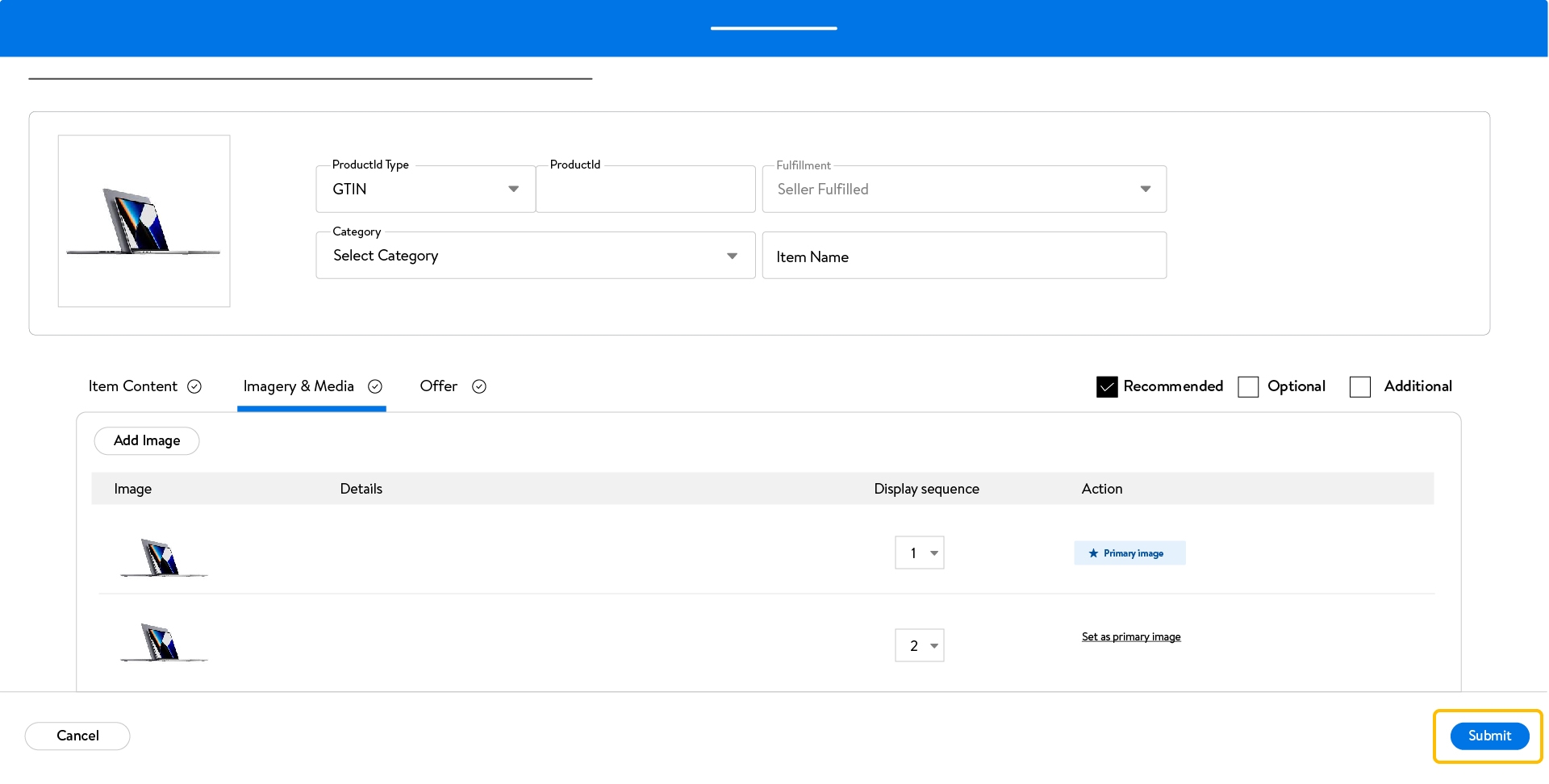
Task: Click the Cancel button
Action: [77, 736]
